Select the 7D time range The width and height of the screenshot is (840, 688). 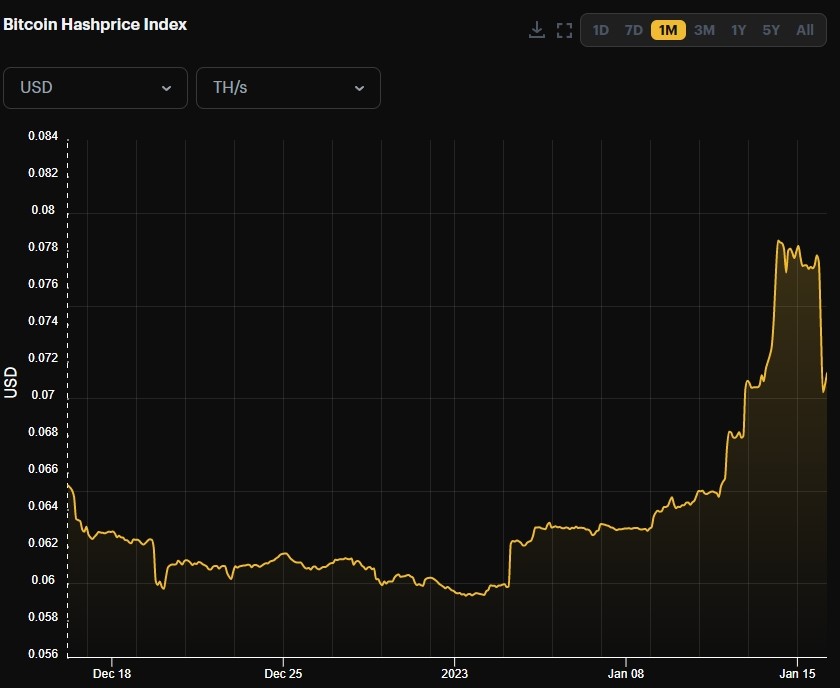634,30
